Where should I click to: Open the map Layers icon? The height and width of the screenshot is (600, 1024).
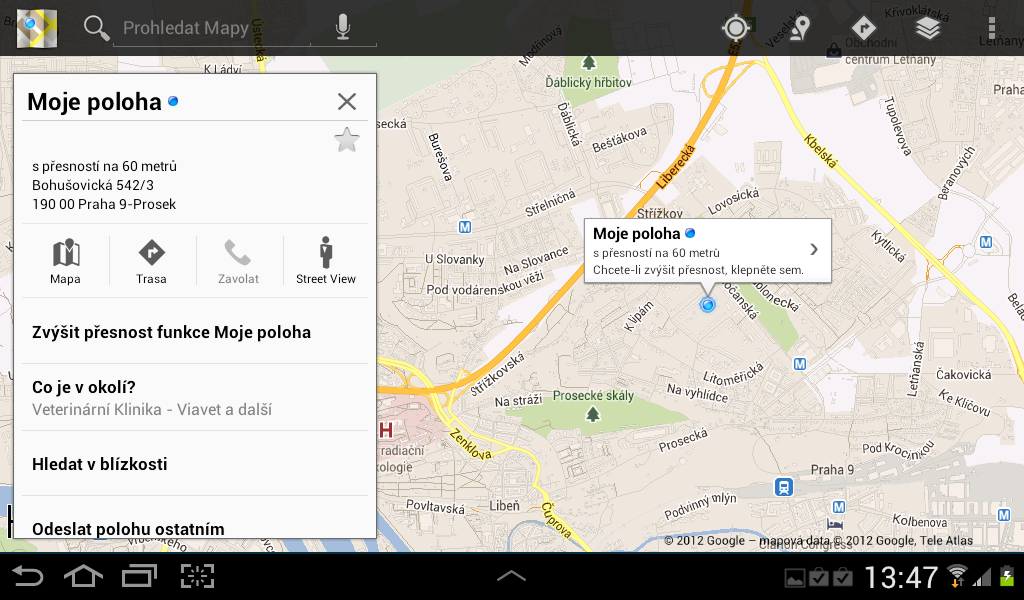click(928, 28)
